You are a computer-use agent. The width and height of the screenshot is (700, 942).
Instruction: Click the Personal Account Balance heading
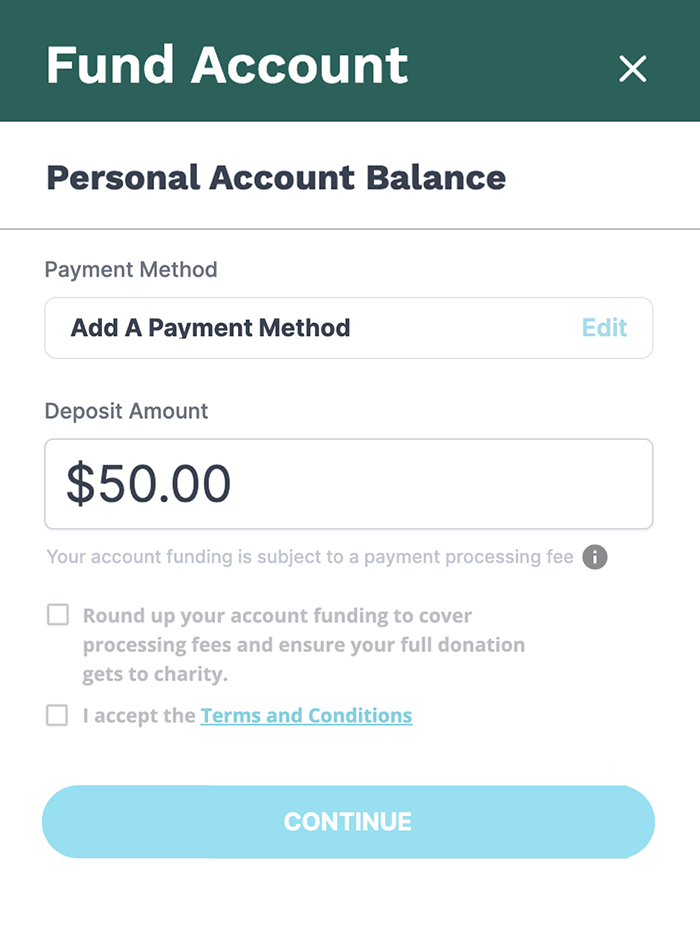tap(276, 178)
